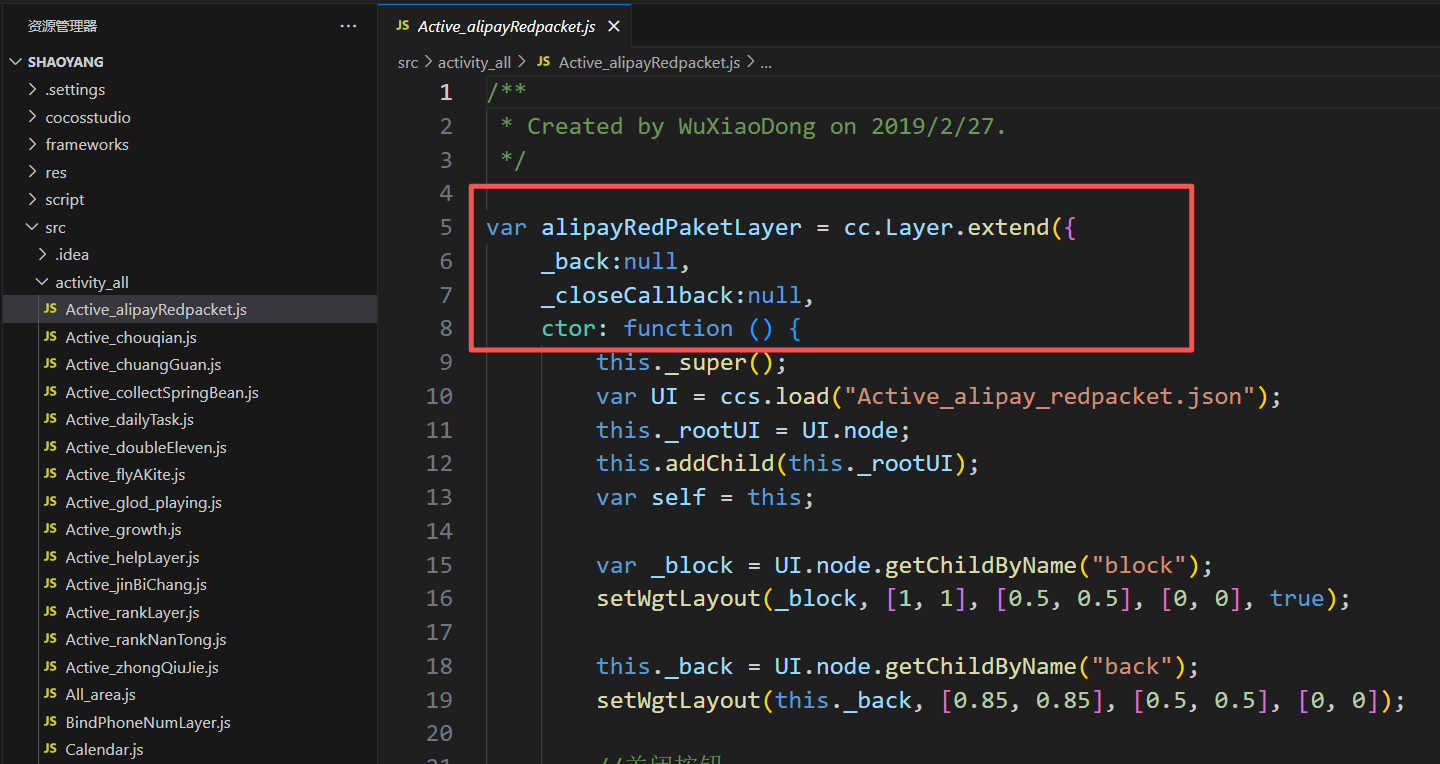The image size is (1440, 764).
Task: Open BindPhoneNumLayer.js file
Action: point(190,722)
